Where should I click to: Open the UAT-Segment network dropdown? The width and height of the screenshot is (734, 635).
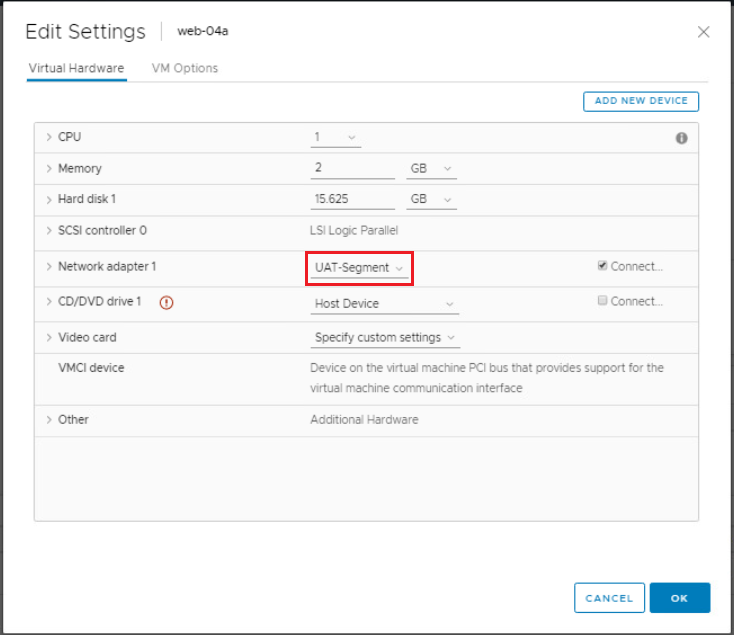click(359, 268)
